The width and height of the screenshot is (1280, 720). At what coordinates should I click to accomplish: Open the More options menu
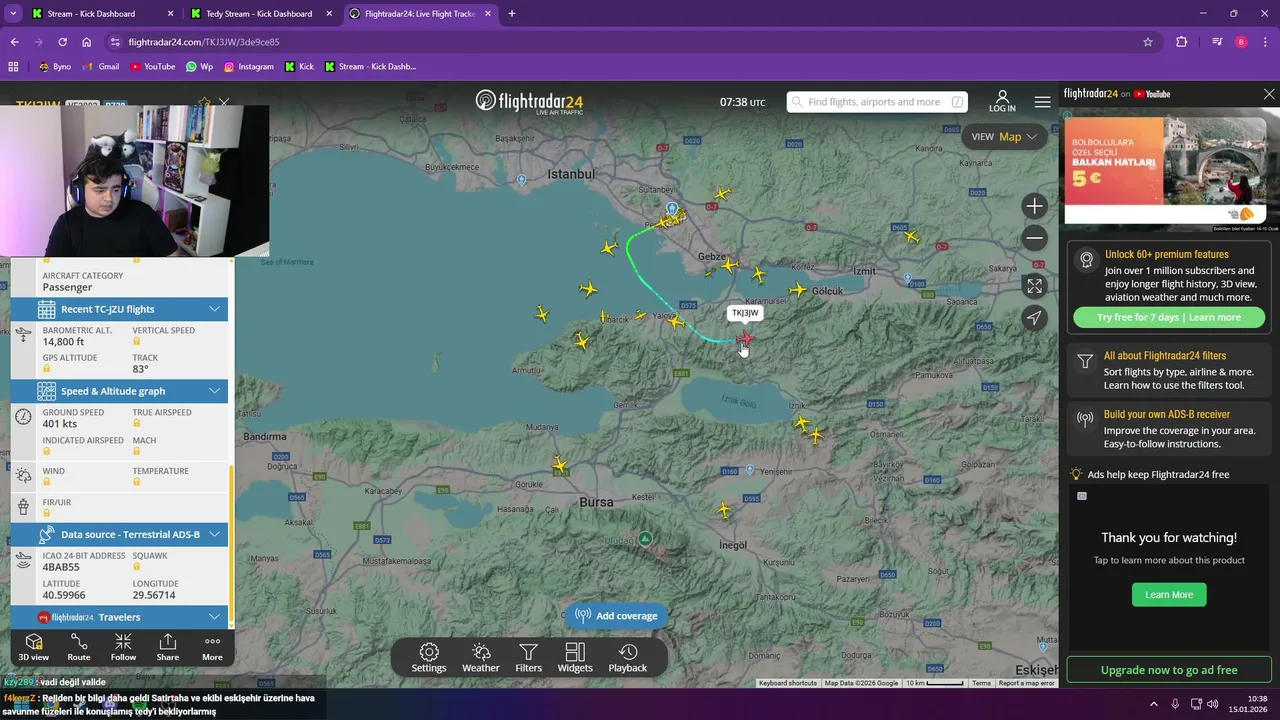pyautogui.click(x=212, y=647)
